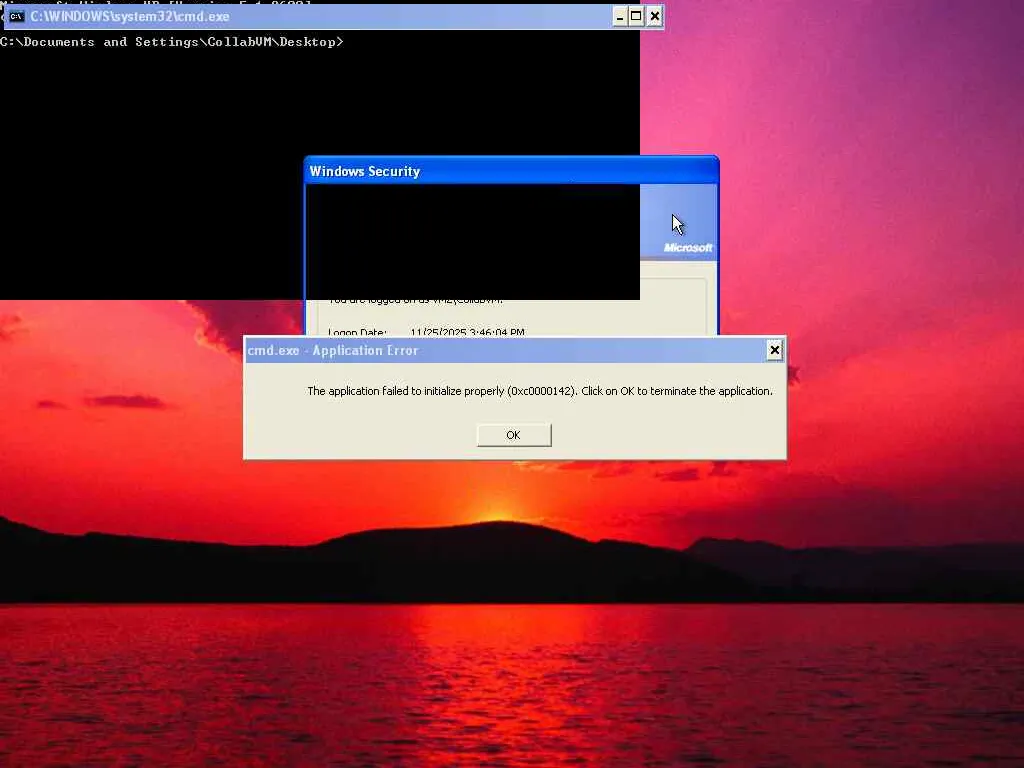The height and width of the screenshot is (768, 1024).
Task: Maximize the cmd.exe command prompt window
Action: click(636, 16)
